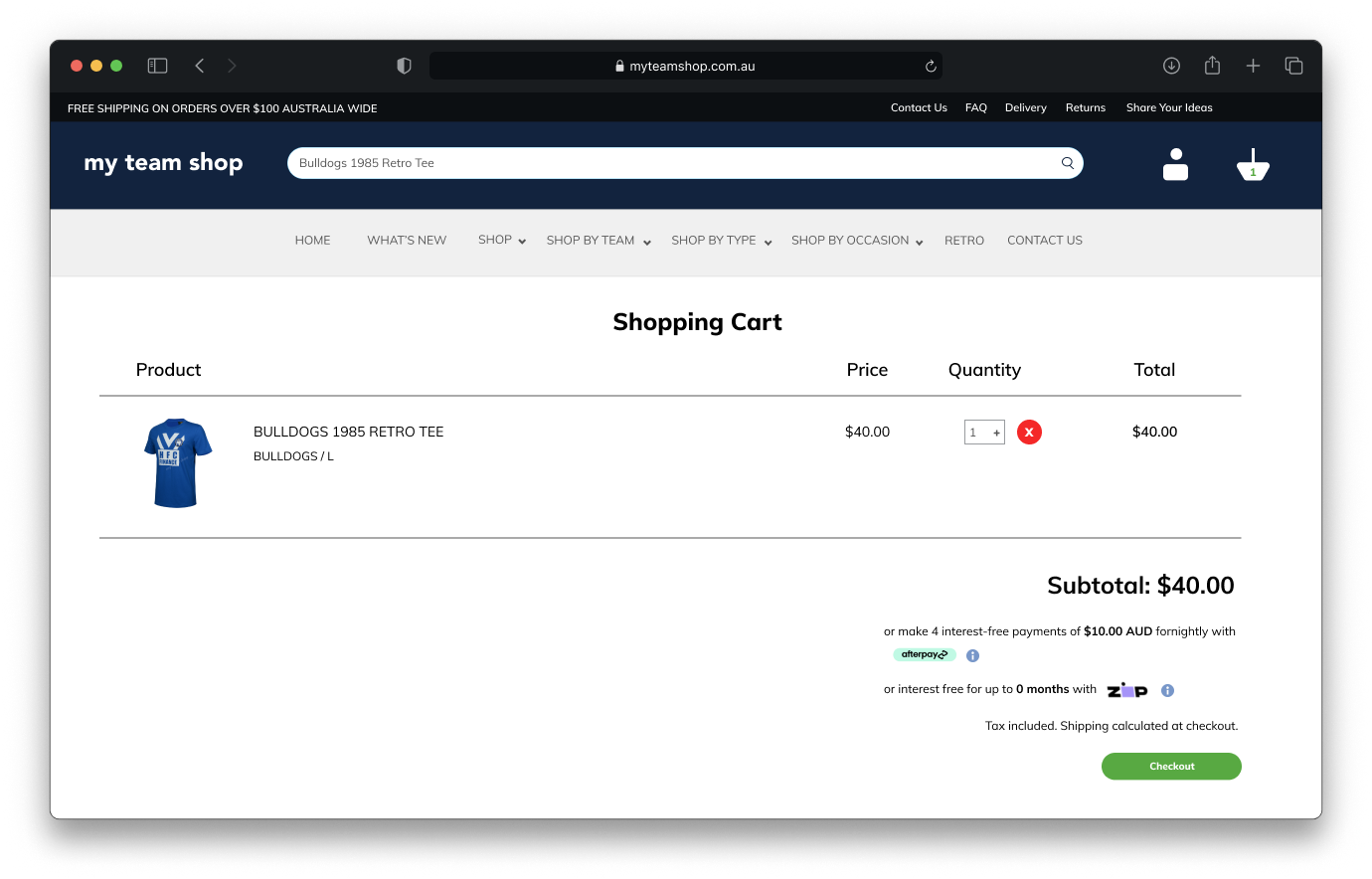Viewport: 1372px width, 879px height.
Task: Click the Zip logo
Action: [x=1127, y=690]
